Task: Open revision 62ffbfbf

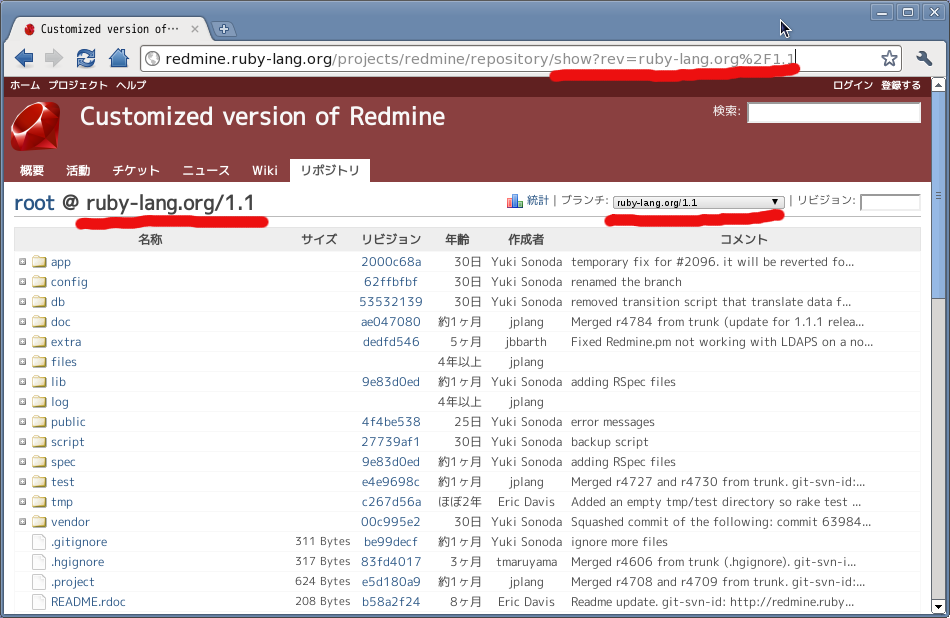Action: click(391, 282)
